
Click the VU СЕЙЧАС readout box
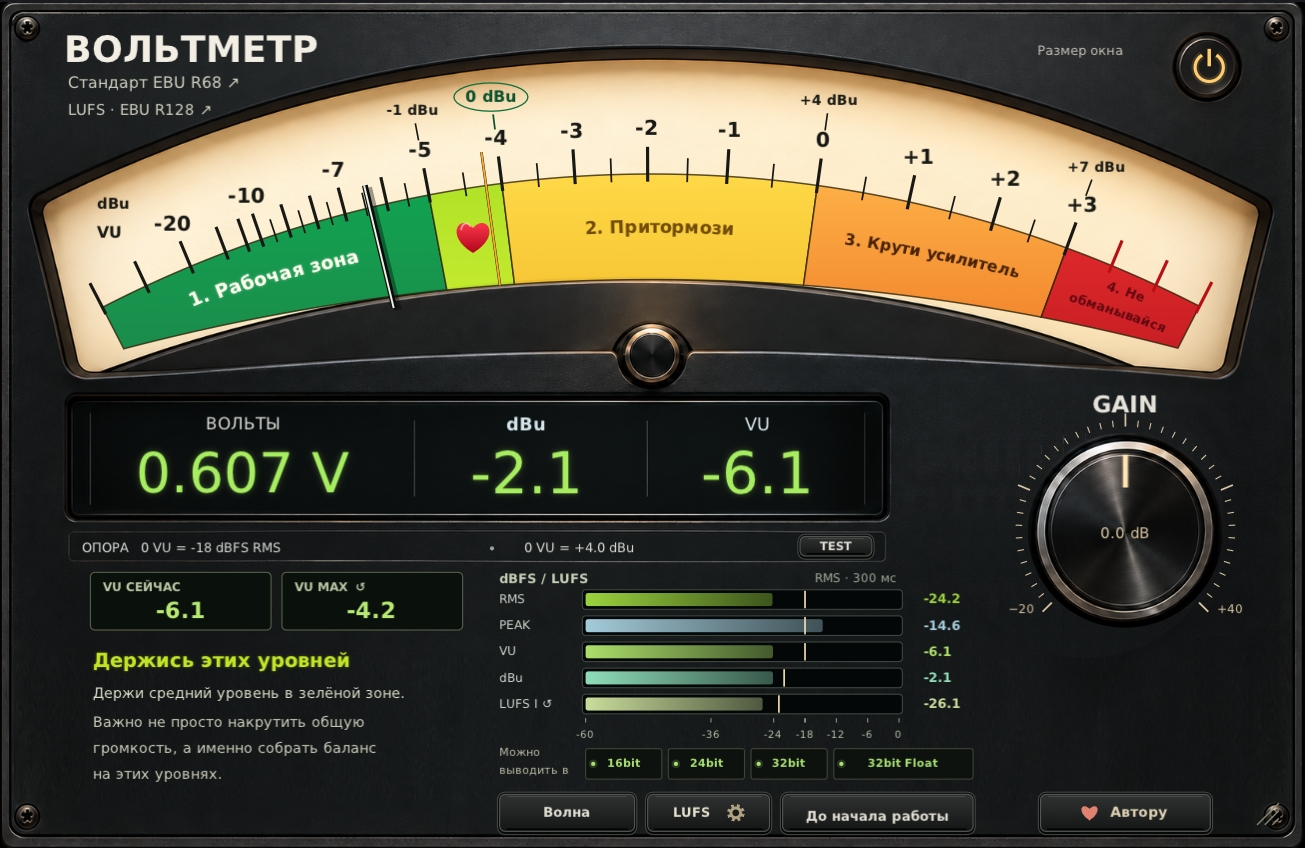click(181, 601)
